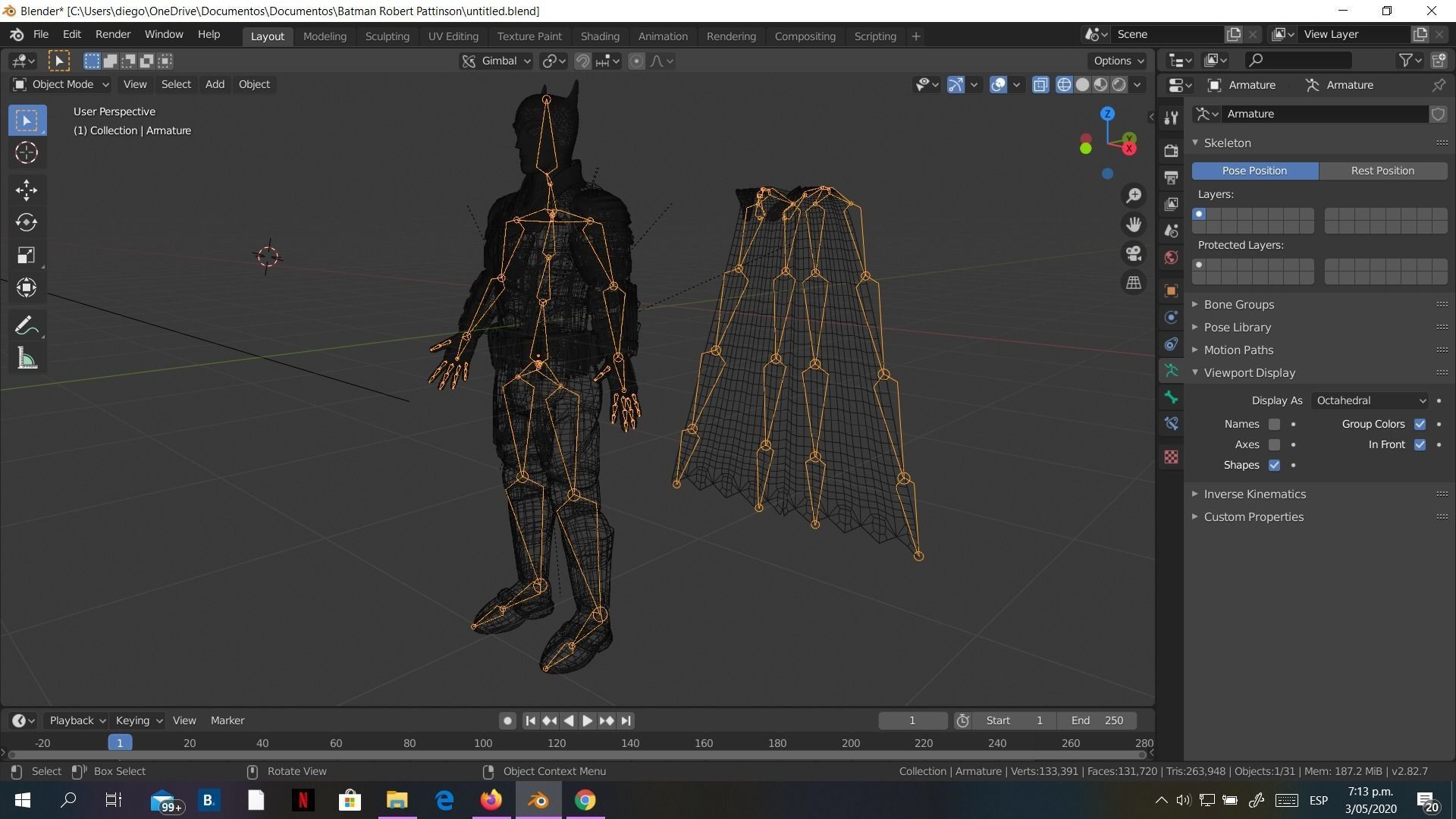This screenshot has height=819, width=1456.
Task: Open the Display As Octahedral dropdown
Action: [1370, 400]
